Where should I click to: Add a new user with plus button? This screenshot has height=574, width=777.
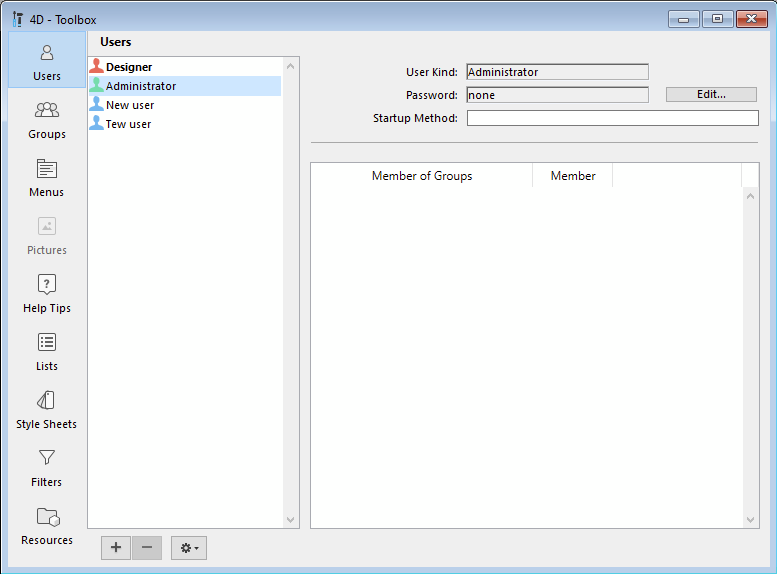click(116, 548)
